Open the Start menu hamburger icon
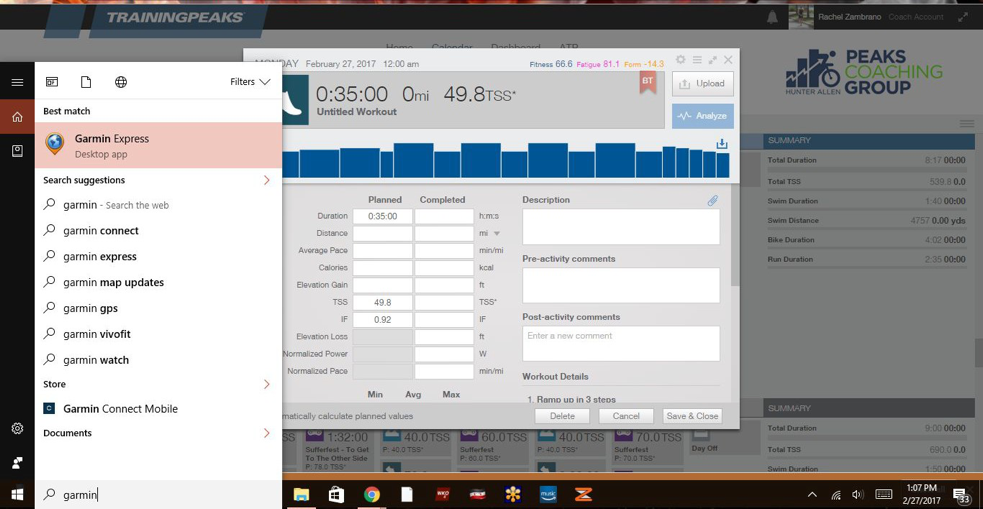This screenshot has height=509, width=983. (17, 82)
